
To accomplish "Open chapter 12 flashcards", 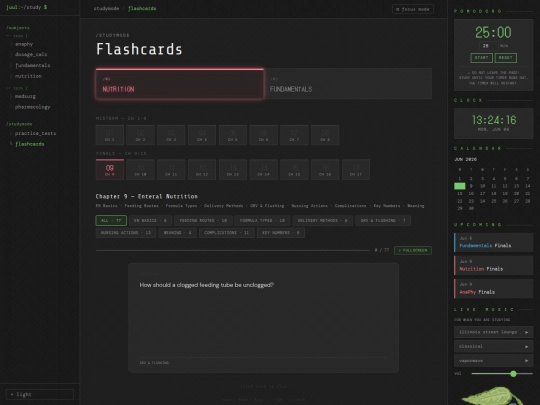I will [202, 169].
